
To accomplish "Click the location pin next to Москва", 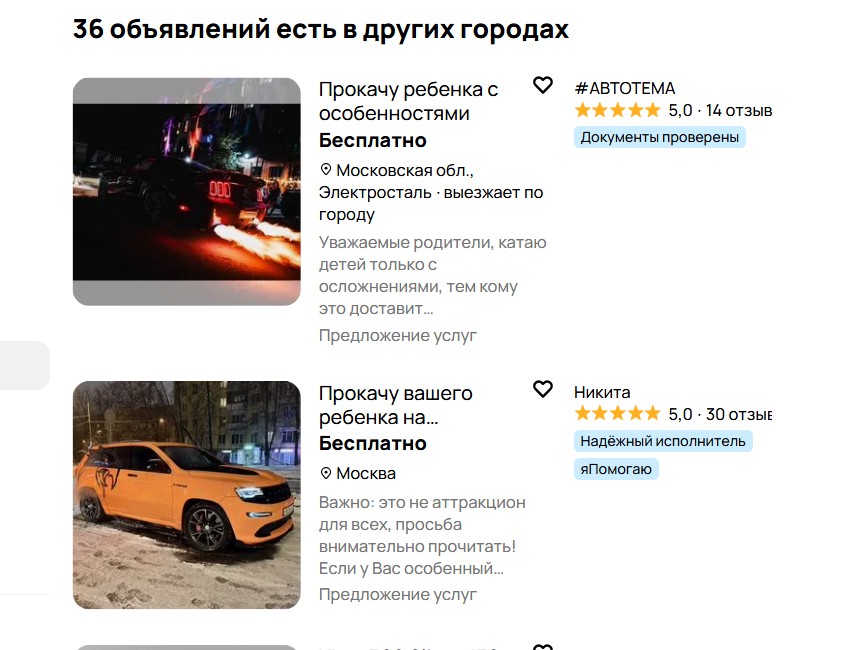I will [x=326, y=473].
